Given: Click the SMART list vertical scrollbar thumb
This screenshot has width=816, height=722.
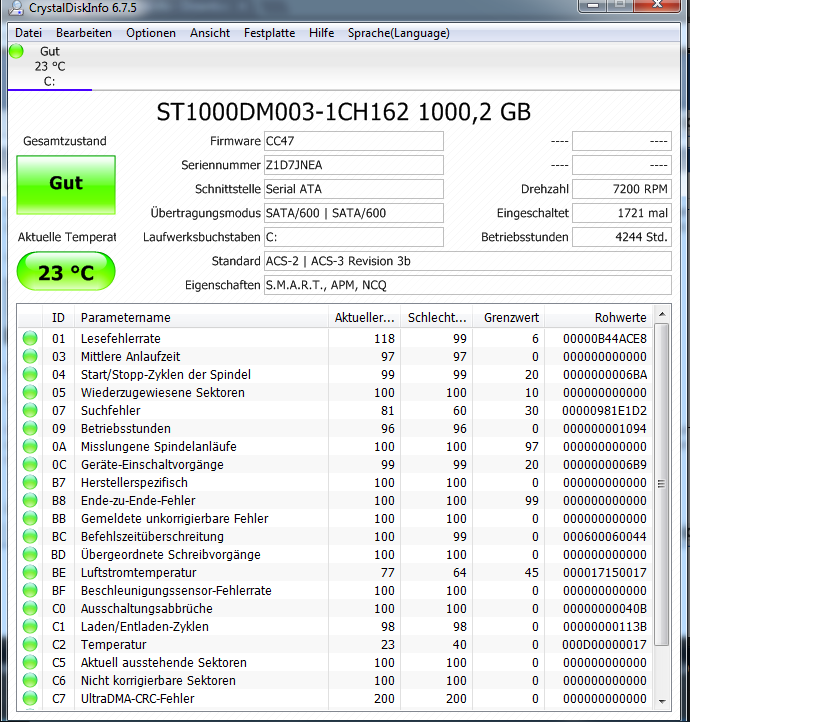Looking at the screenshot, I should tap(661, 484).
